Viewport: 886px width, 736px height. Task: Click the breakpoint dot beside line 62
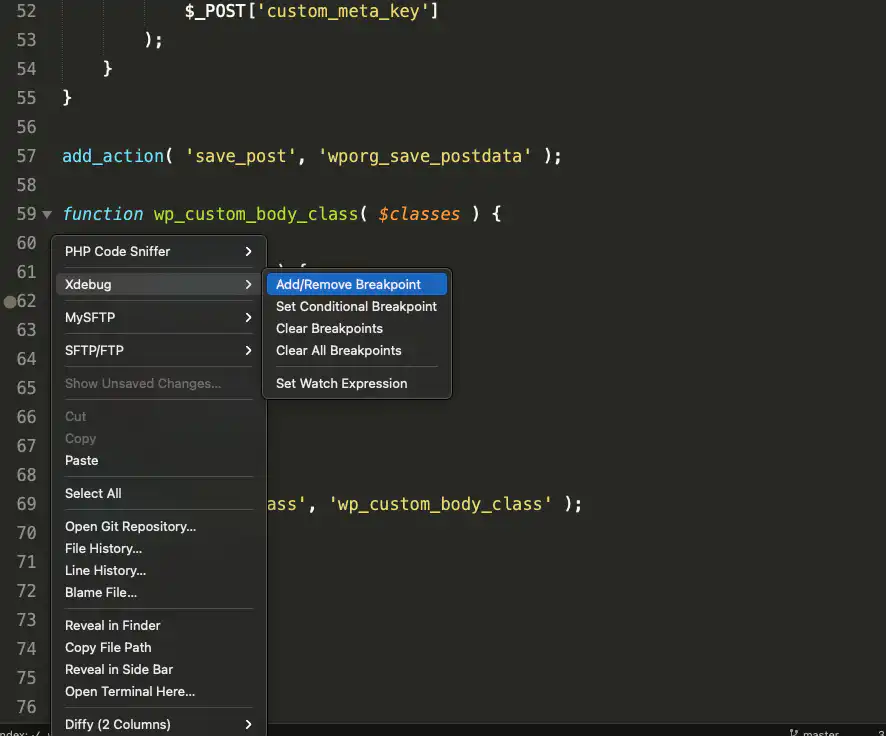click(x=9, y=301)
